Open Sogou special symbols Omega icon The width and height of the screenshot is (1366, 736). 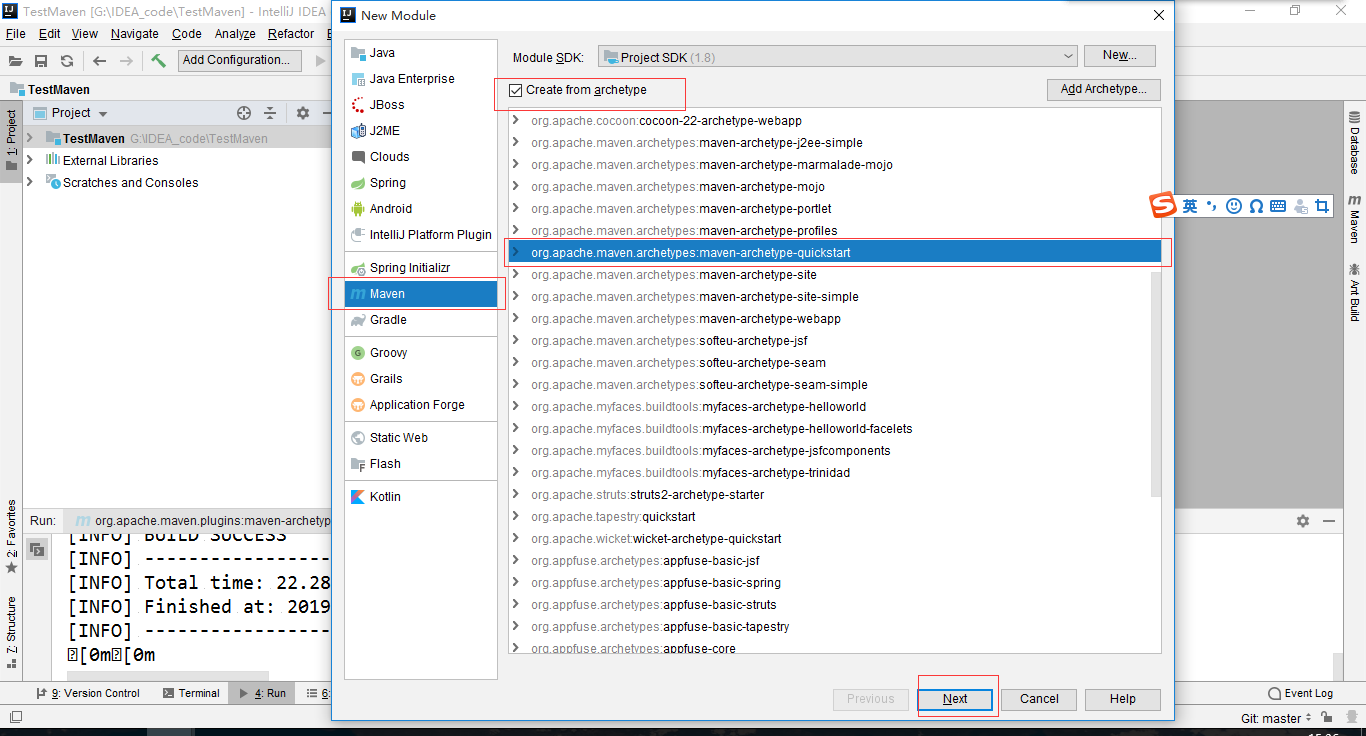(1256, 206)
